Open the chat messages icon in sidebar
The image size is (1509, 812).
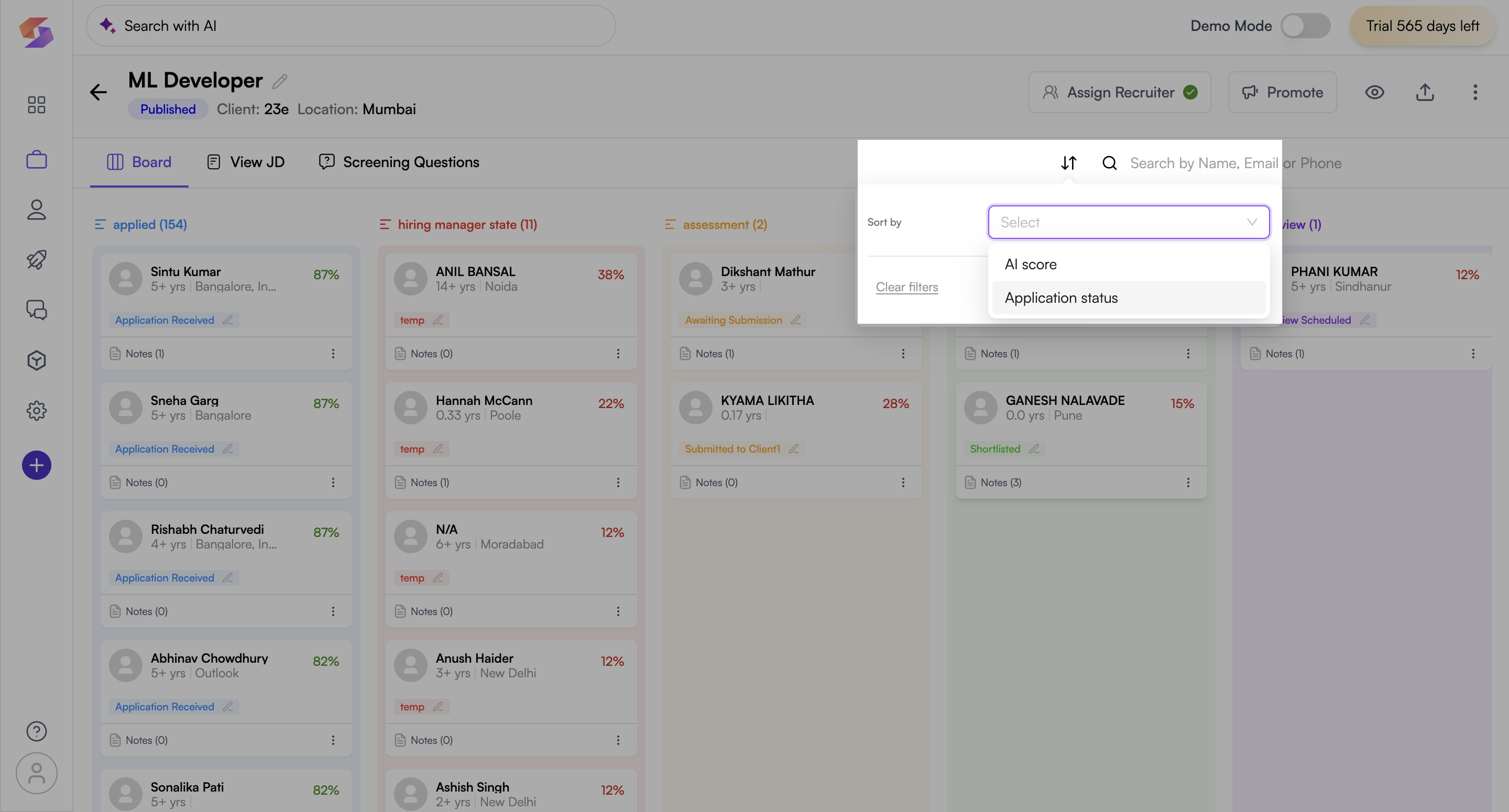[x=36, y=310]
